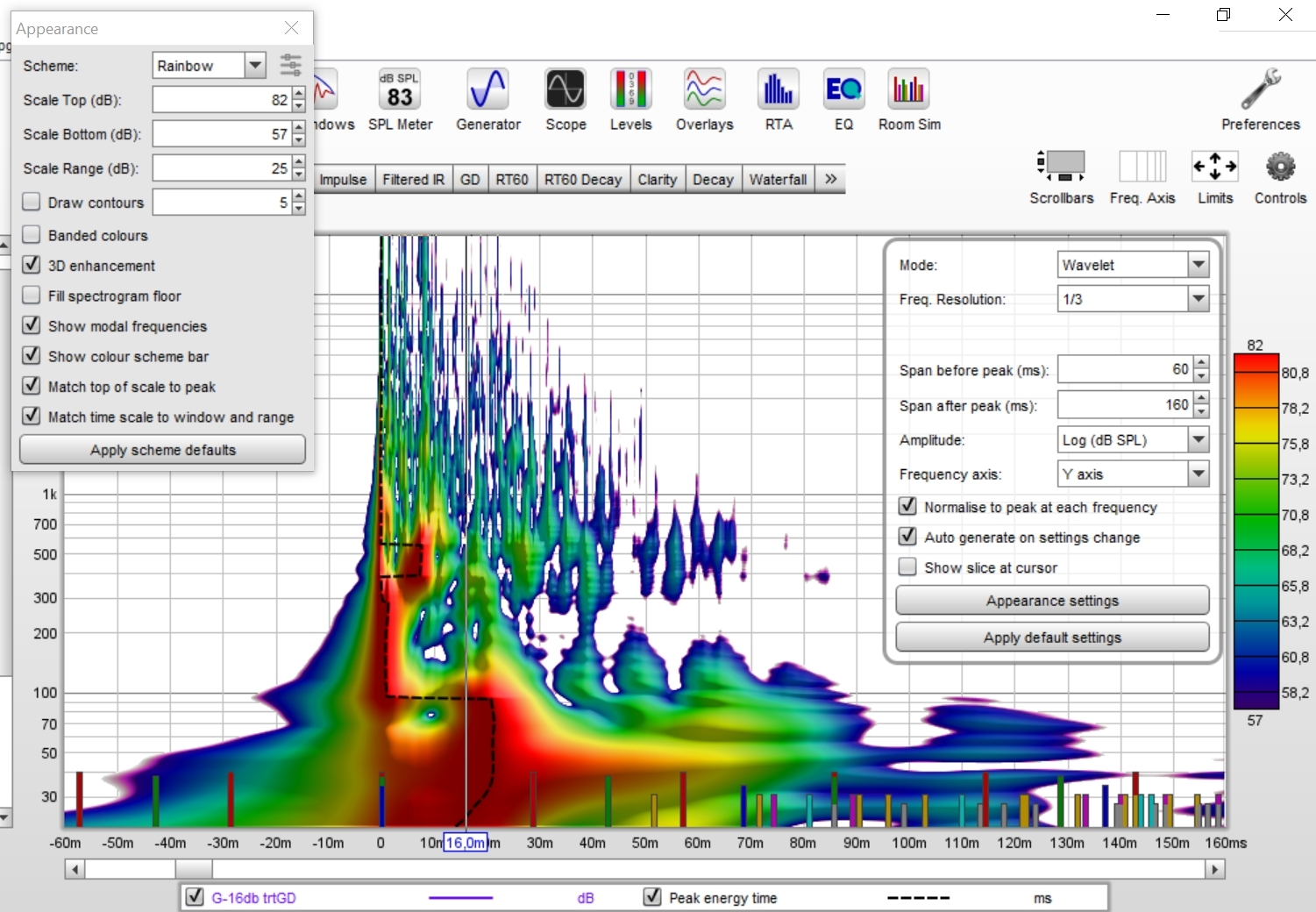This screenshot has height=912, width=1316.
Task: Click Apply scheme defaults button
Action: [x=162, y=450]
